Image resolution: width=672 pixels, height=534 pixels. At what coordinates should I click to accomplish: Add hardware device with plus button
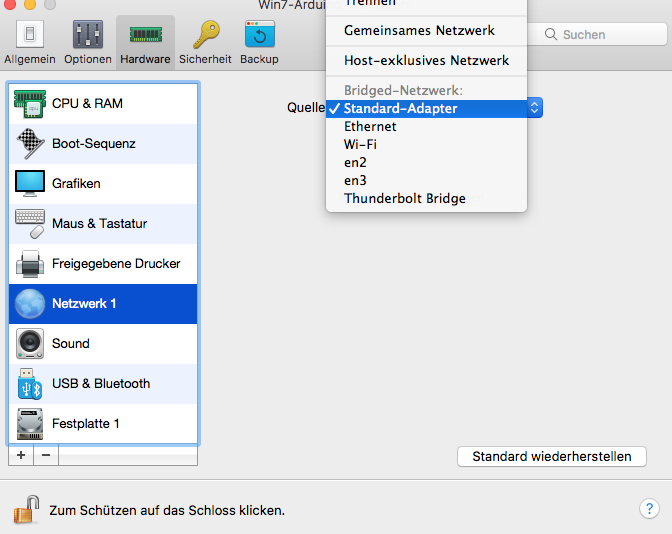(x=21, y=455)
